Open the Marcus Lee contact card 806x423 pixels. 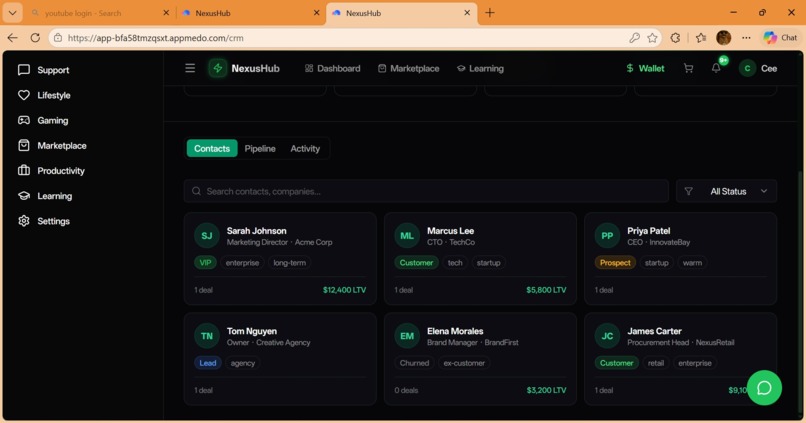click(480, 259)
